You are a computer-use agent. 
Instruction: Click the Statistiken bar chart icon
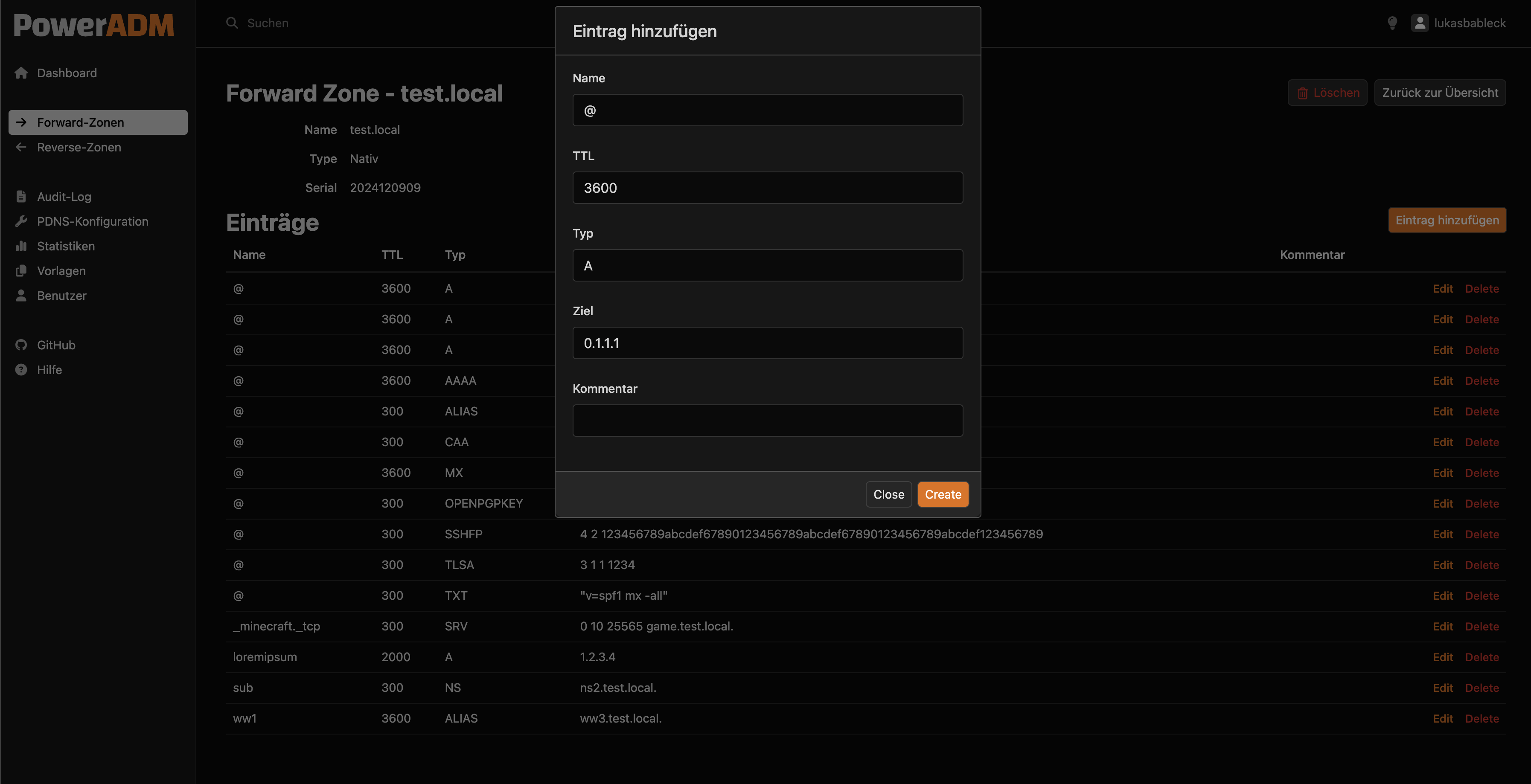(21, 246)
